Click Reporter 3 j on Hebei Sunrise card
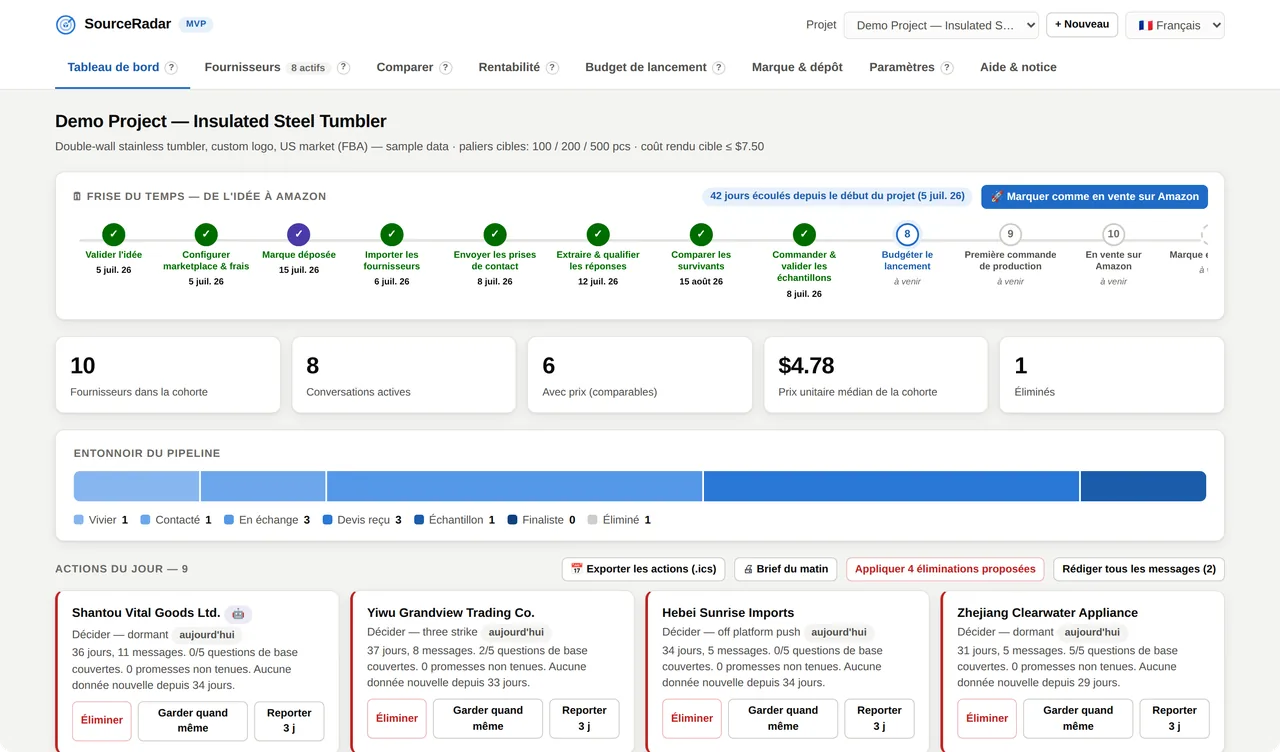The image size is (1280, 752). pyautogui.click(x=879, y=718)
